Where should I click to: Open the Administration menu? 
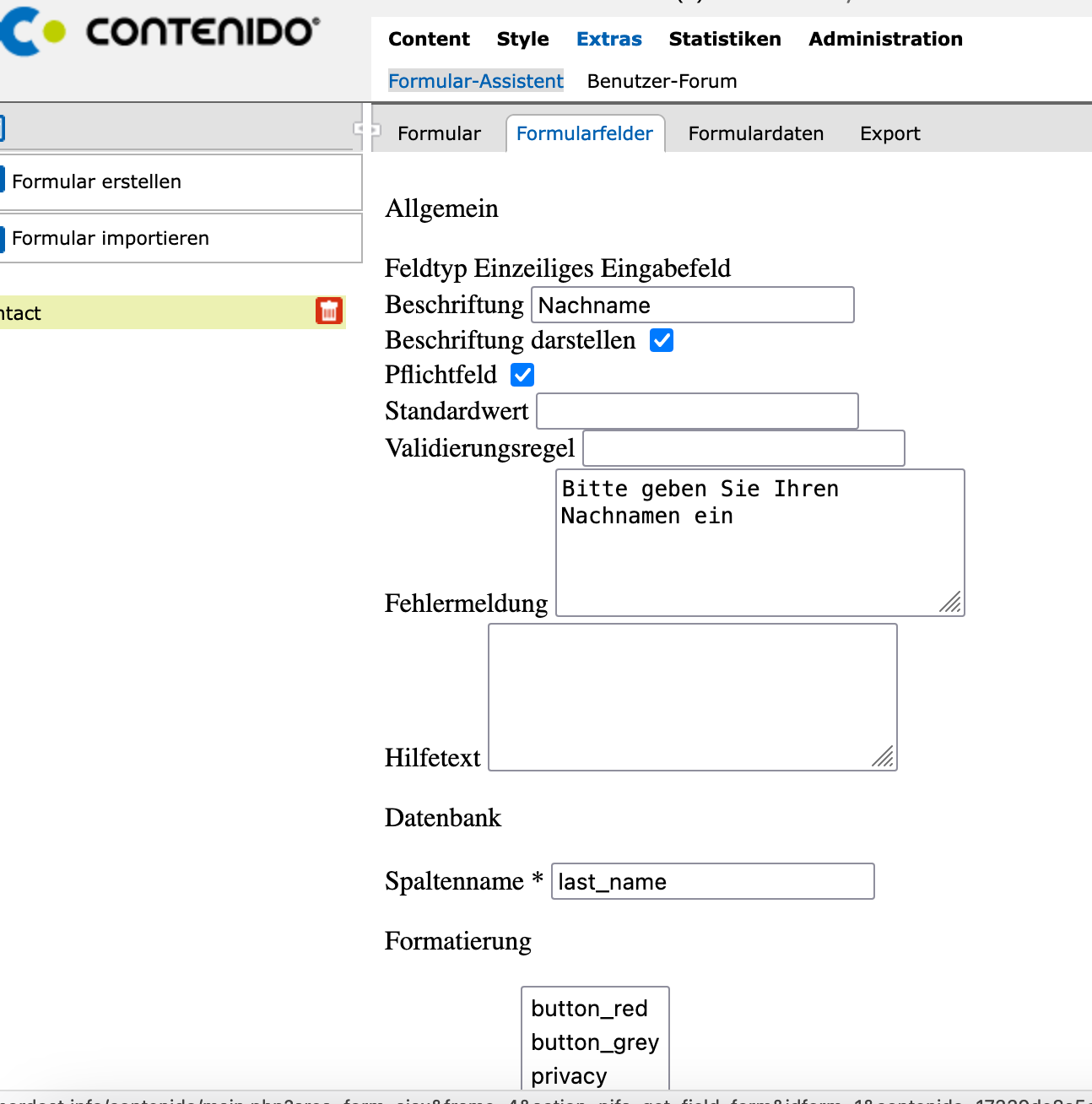pos(885,39)
